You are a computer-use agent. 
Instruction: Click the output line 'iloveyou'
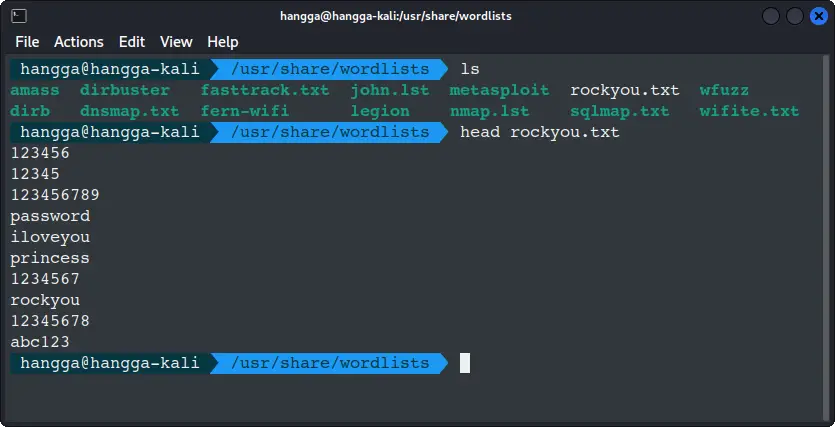[50, 237]
